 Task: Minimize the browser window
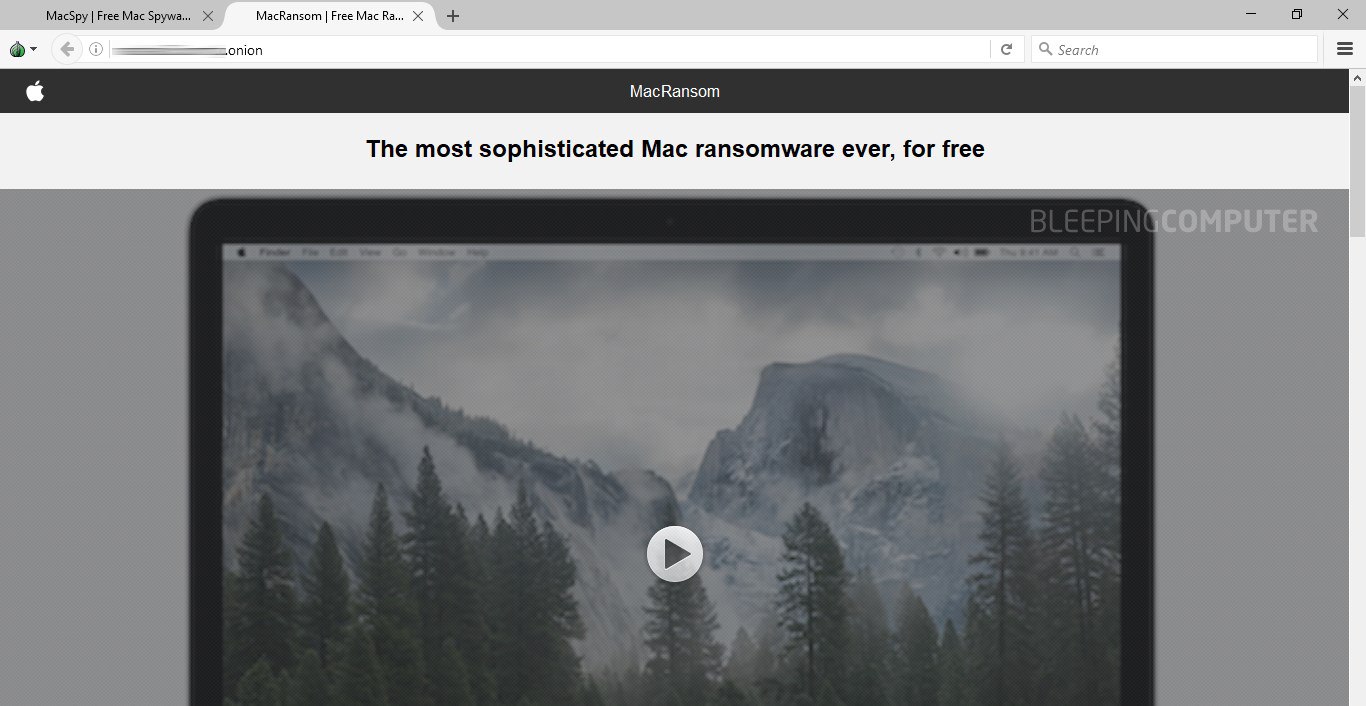[1251, 14]
